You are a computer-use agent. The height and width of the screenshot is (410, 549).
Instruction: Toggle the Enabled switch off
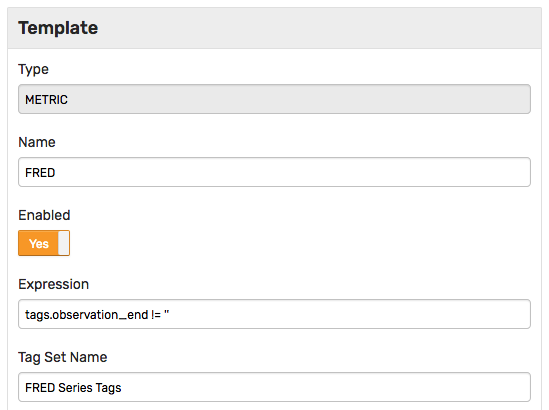44,243
